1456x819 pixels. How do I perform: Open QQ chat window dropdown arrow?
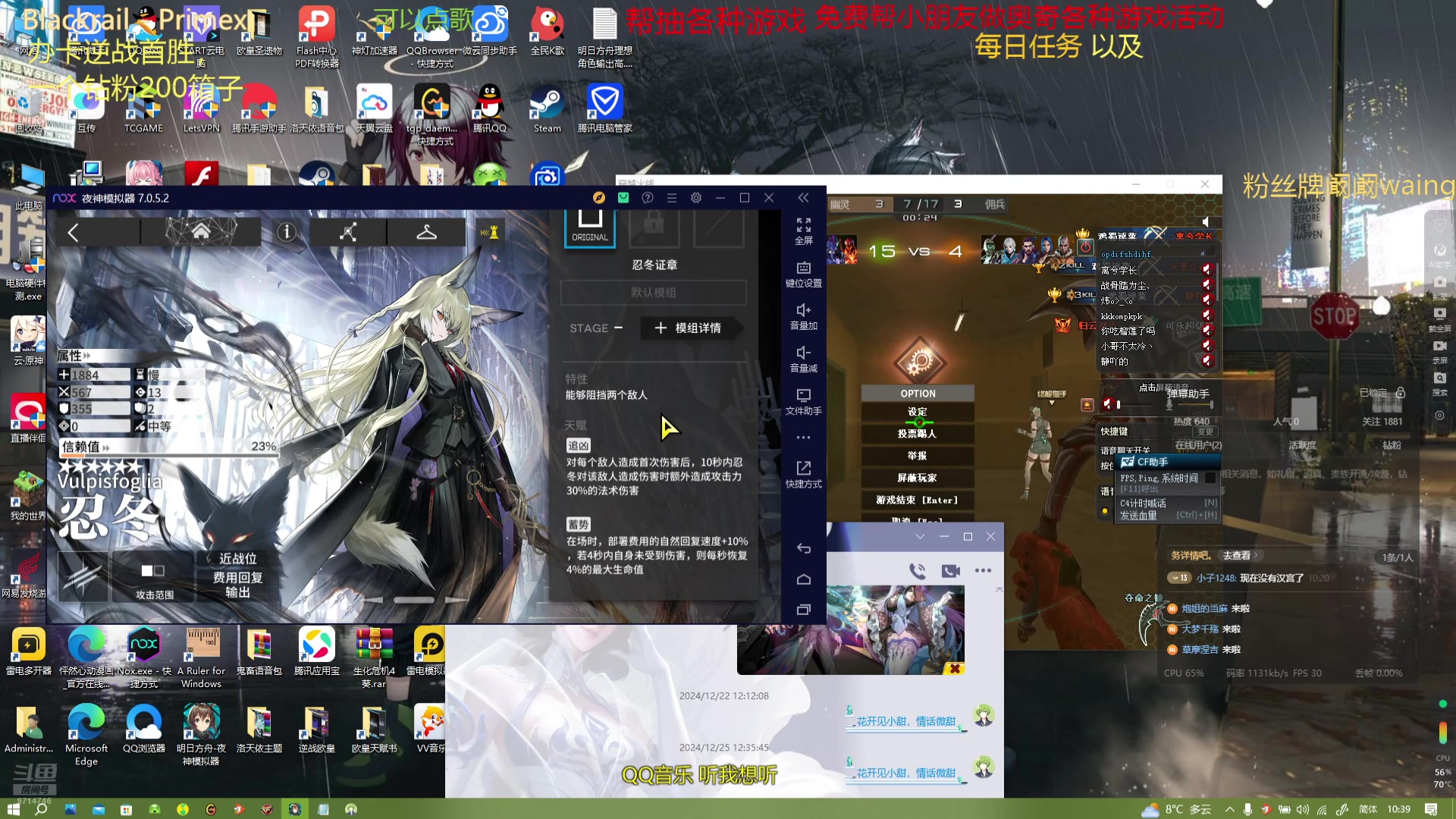pos(920,536)
